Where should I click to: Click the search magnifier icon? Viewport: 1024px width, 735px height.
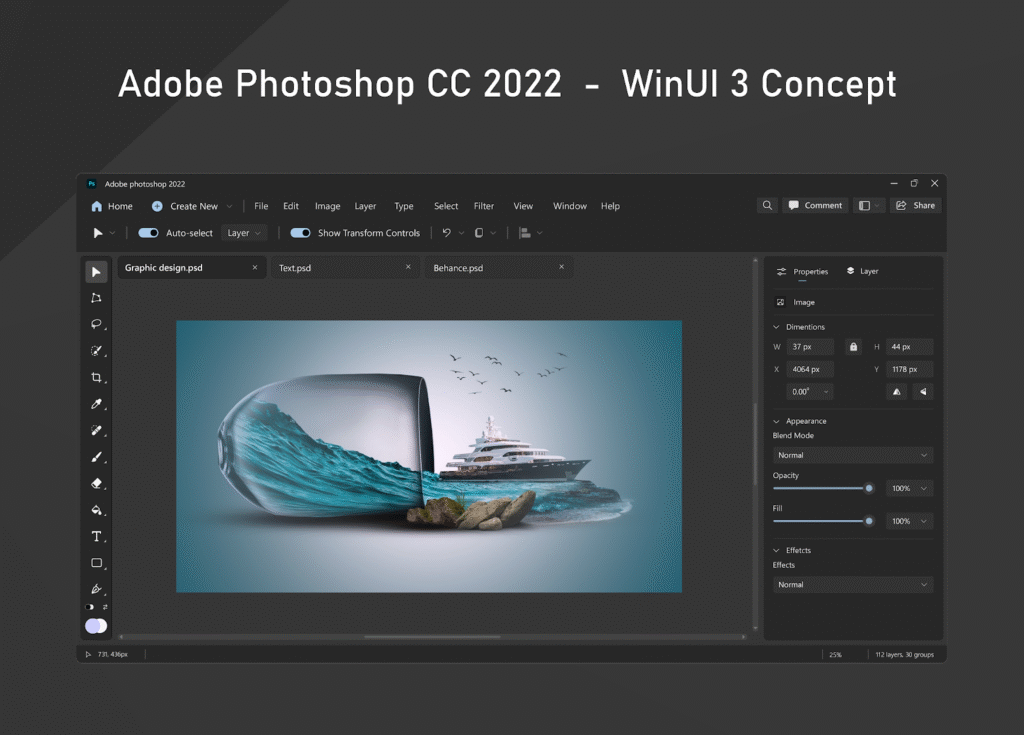pos(767,205)
